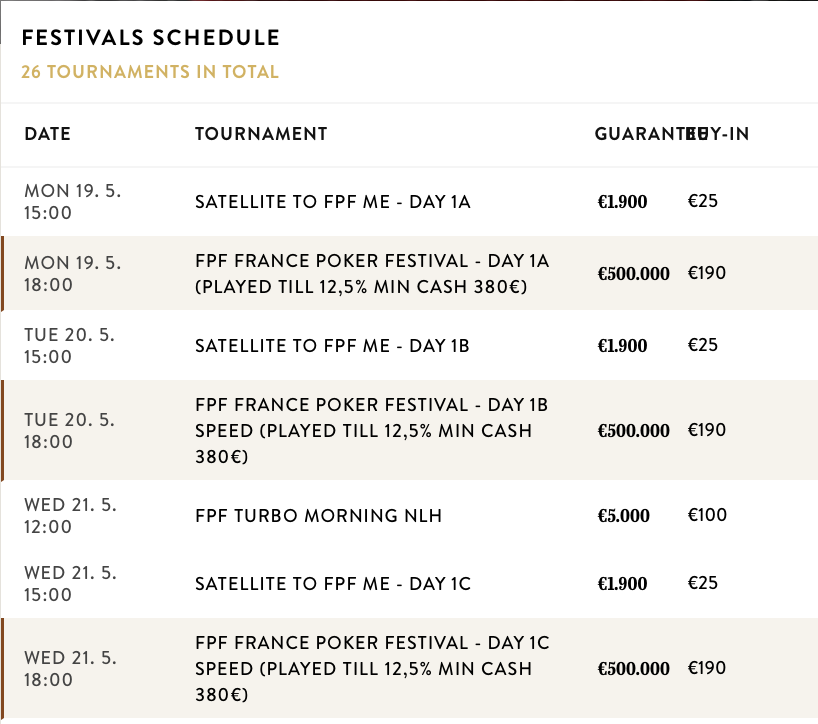Click the Tournament column header
818x724 pixels.
click(261, 134)
